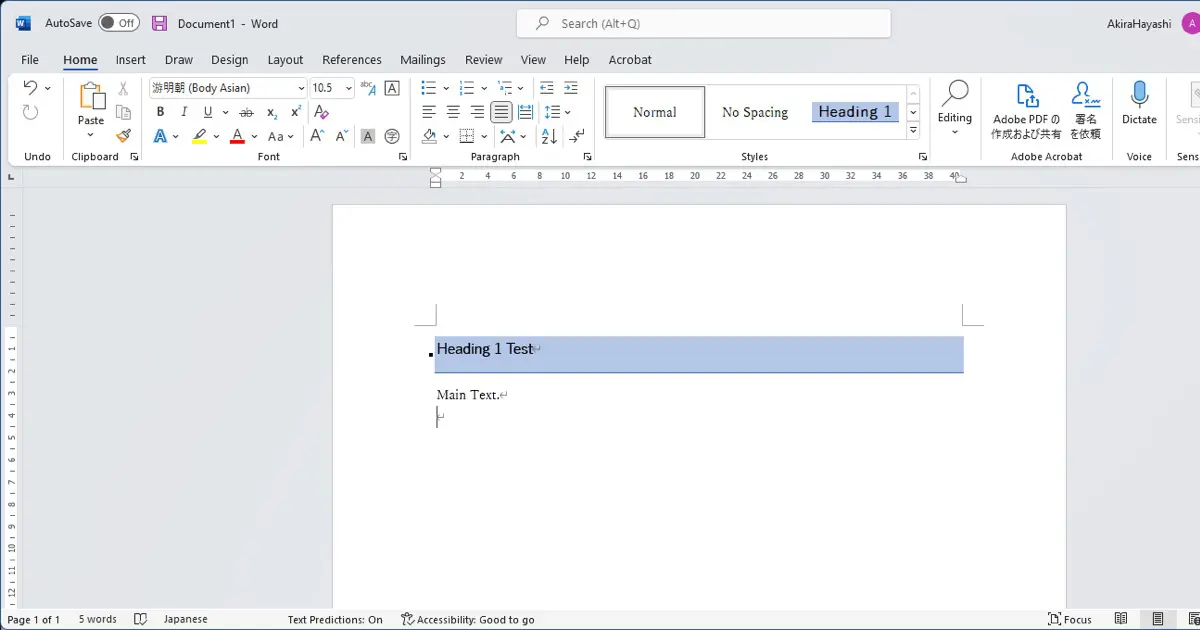Switch to Print Layout view
Viewport: 1200px width, 630px height.
(x=1157, y=619)
